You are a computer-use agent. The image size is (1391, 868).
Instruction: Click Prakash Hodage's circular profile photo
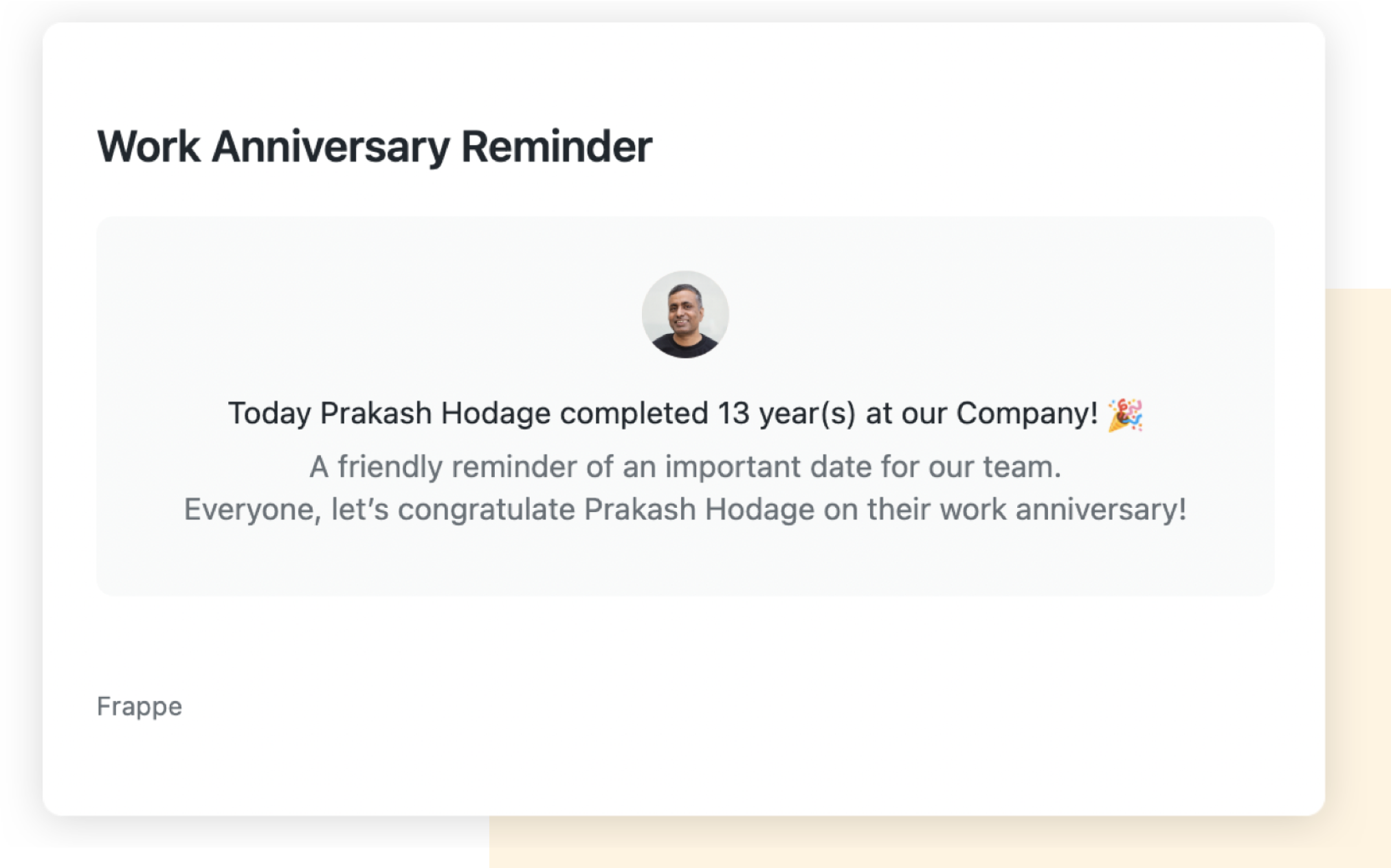tap(685, 314)
